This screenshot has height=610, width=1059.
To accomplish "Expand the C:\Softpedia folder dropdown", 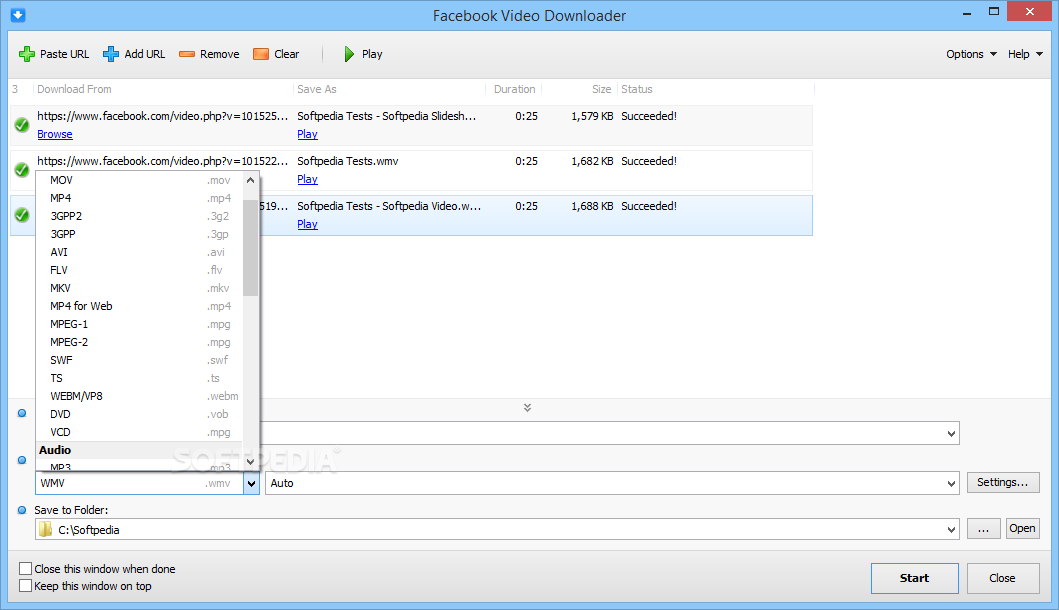I will pos(951,530).
